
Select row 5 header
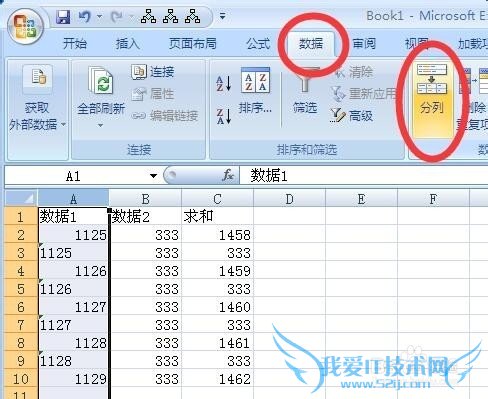point(21,289)
